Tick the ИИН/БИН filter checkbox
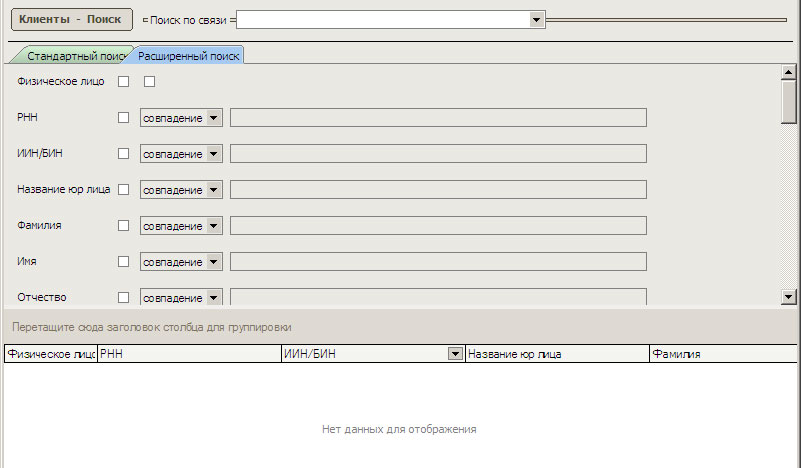 click(x=124, y=154)
